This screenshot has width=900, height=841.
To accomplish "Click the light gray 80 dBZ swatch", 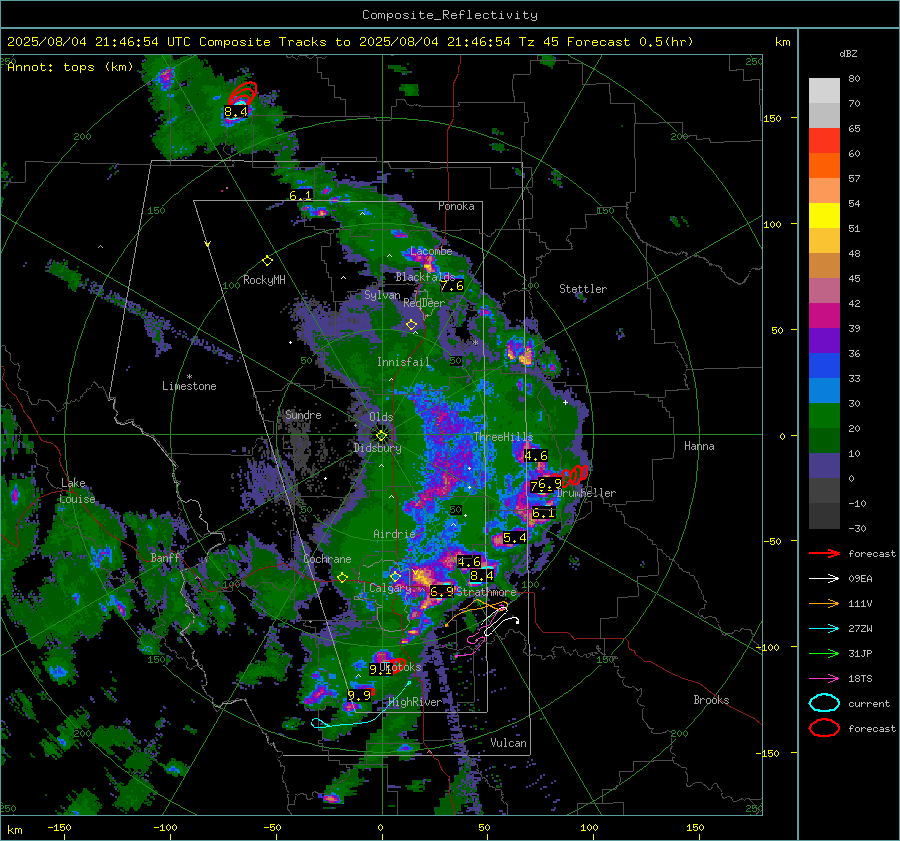I will tap(824, 90).
